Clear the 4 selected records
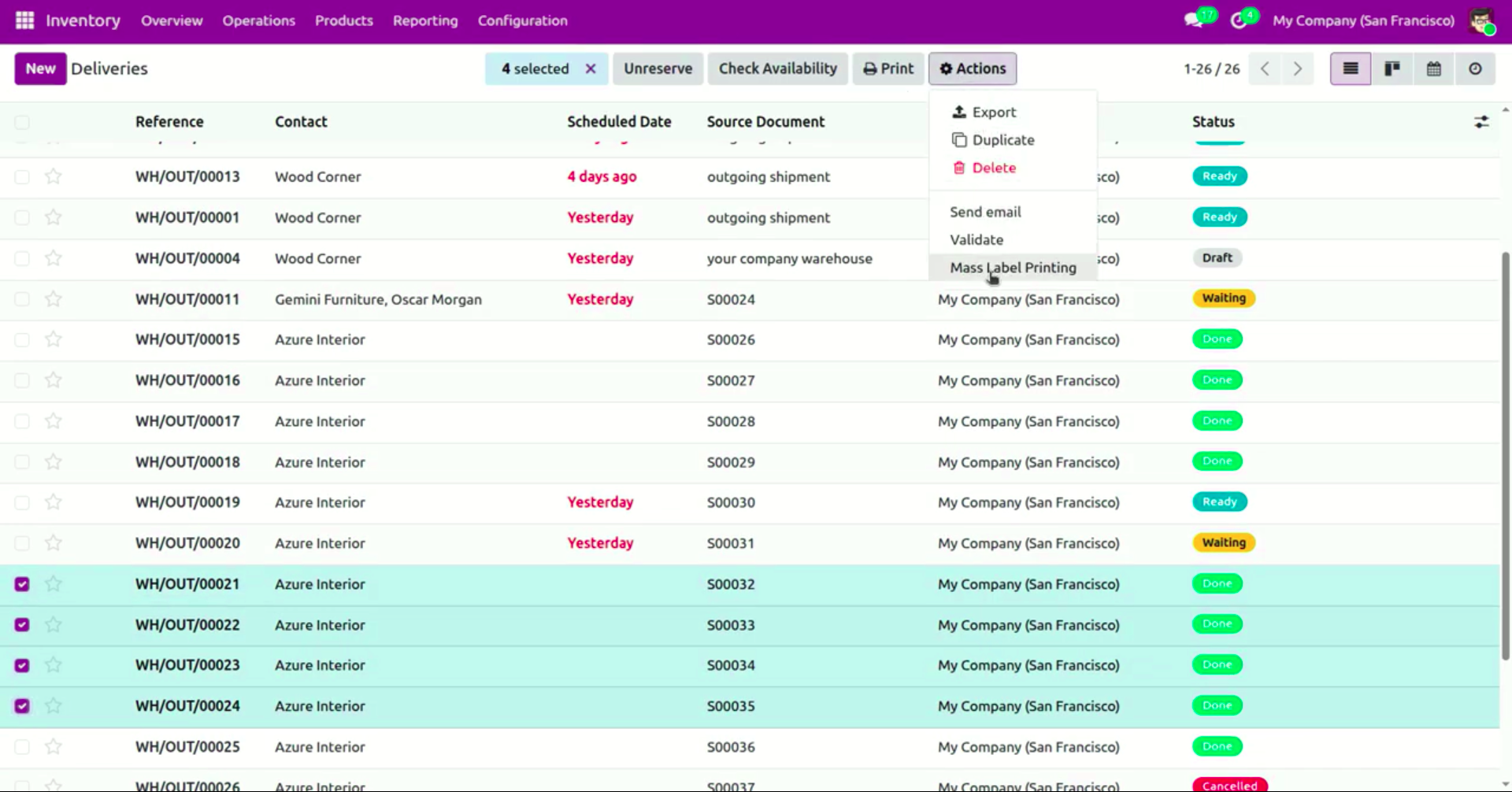The image size is (1512, 792). [x=590, y=68]
